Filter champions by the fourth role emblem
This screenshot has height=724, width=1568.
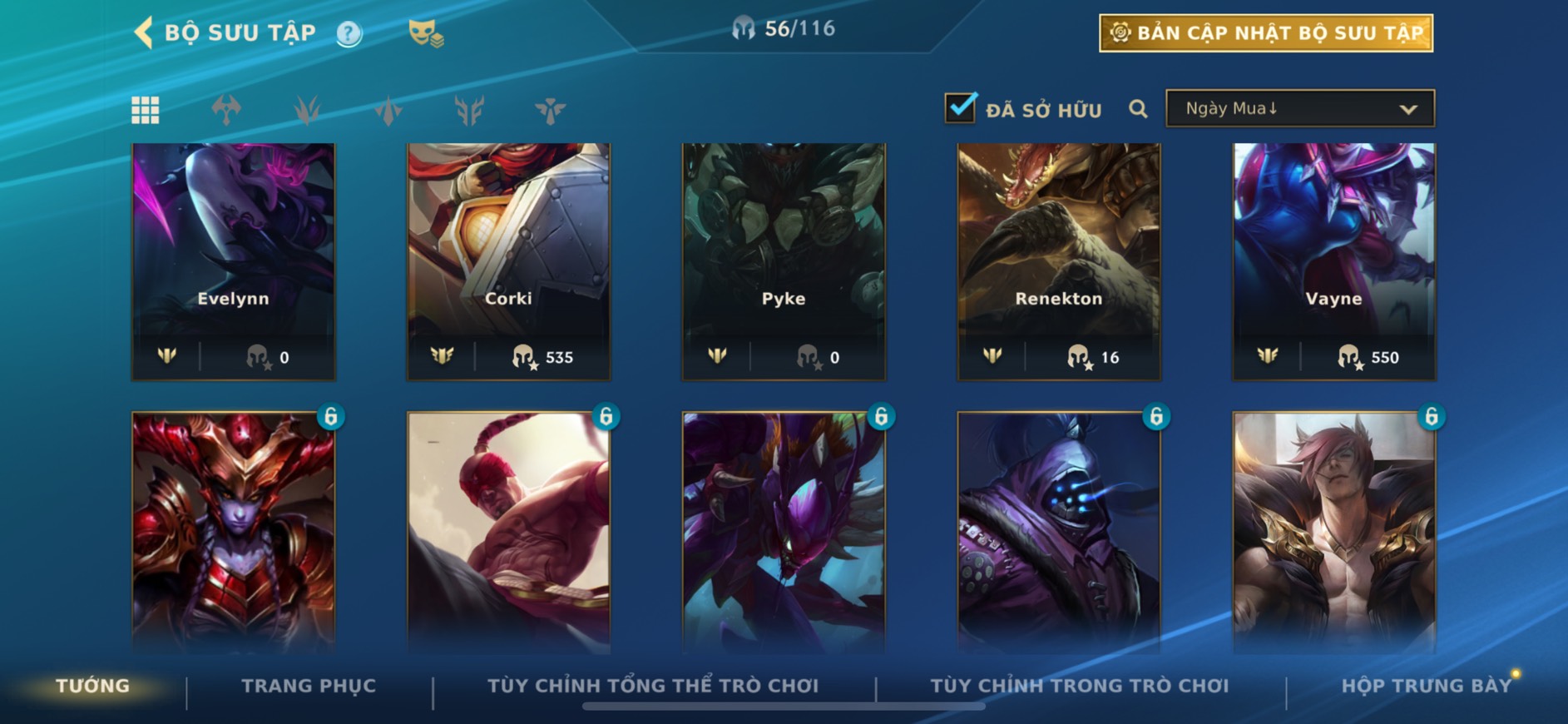[x=469, y=110]
